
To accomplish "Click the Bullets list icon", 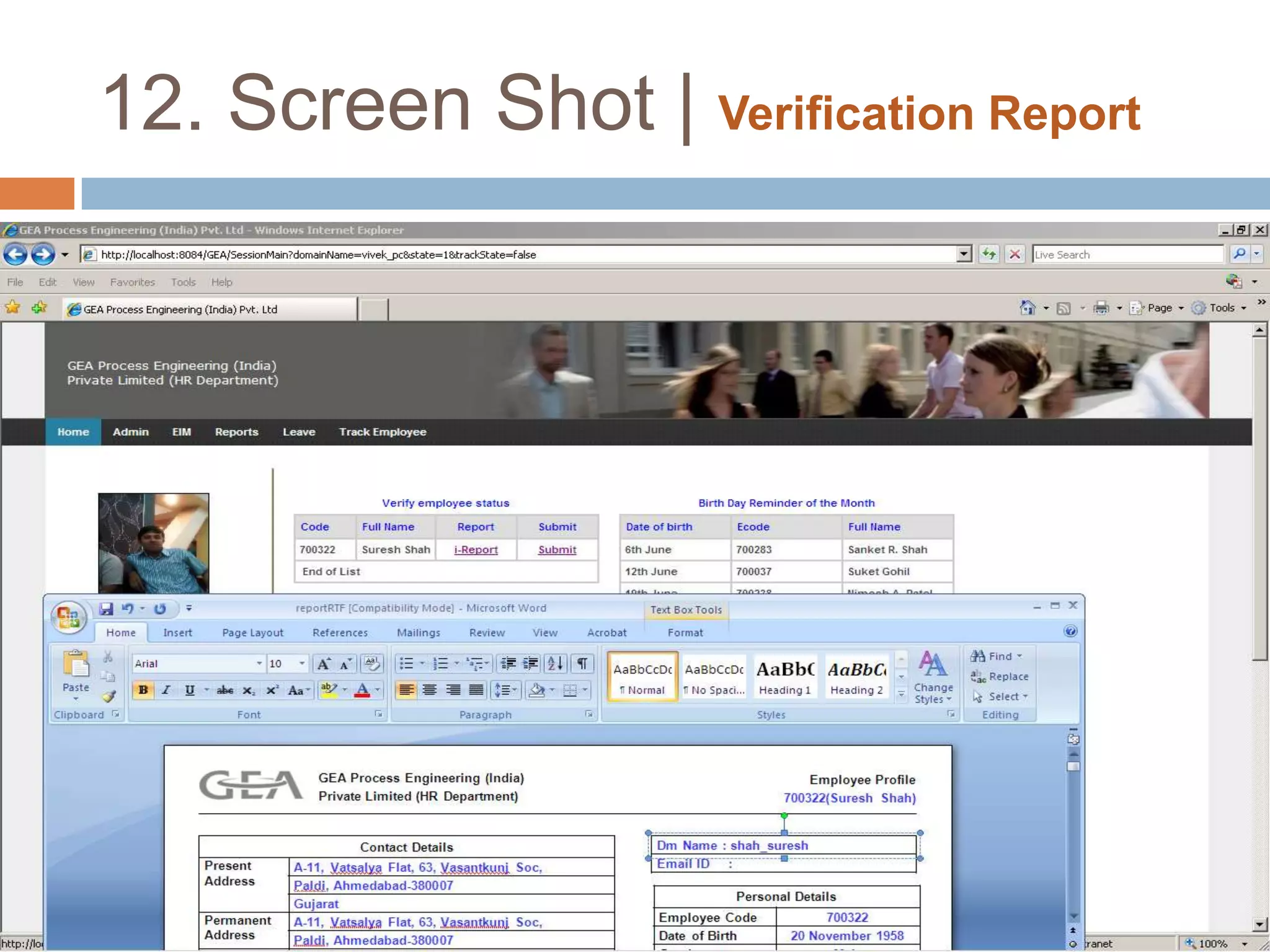I will 407,664.
